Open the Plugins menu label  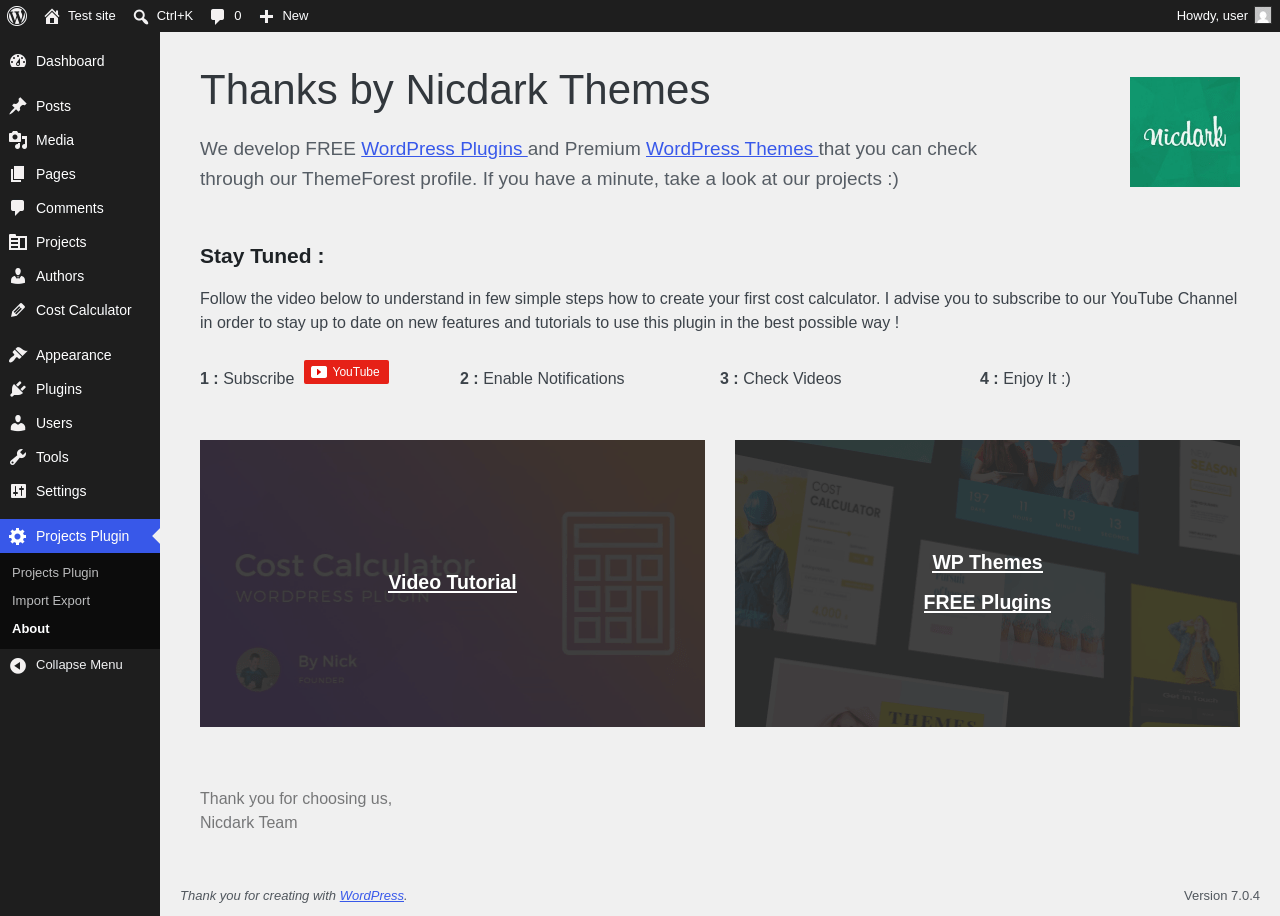[x=59, y=389]
